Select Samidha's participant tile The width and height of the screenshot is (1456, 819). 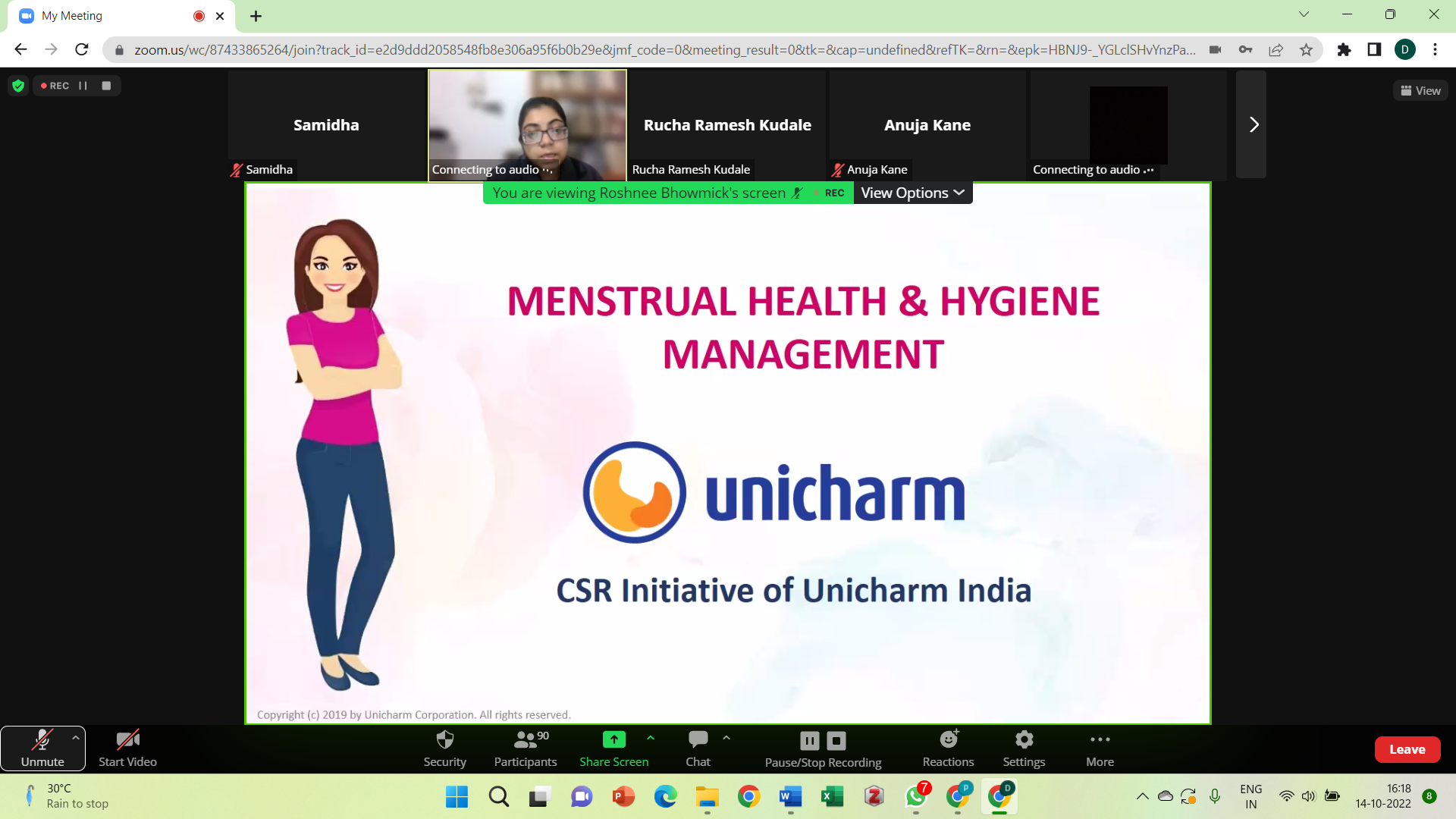pos(326,125)
